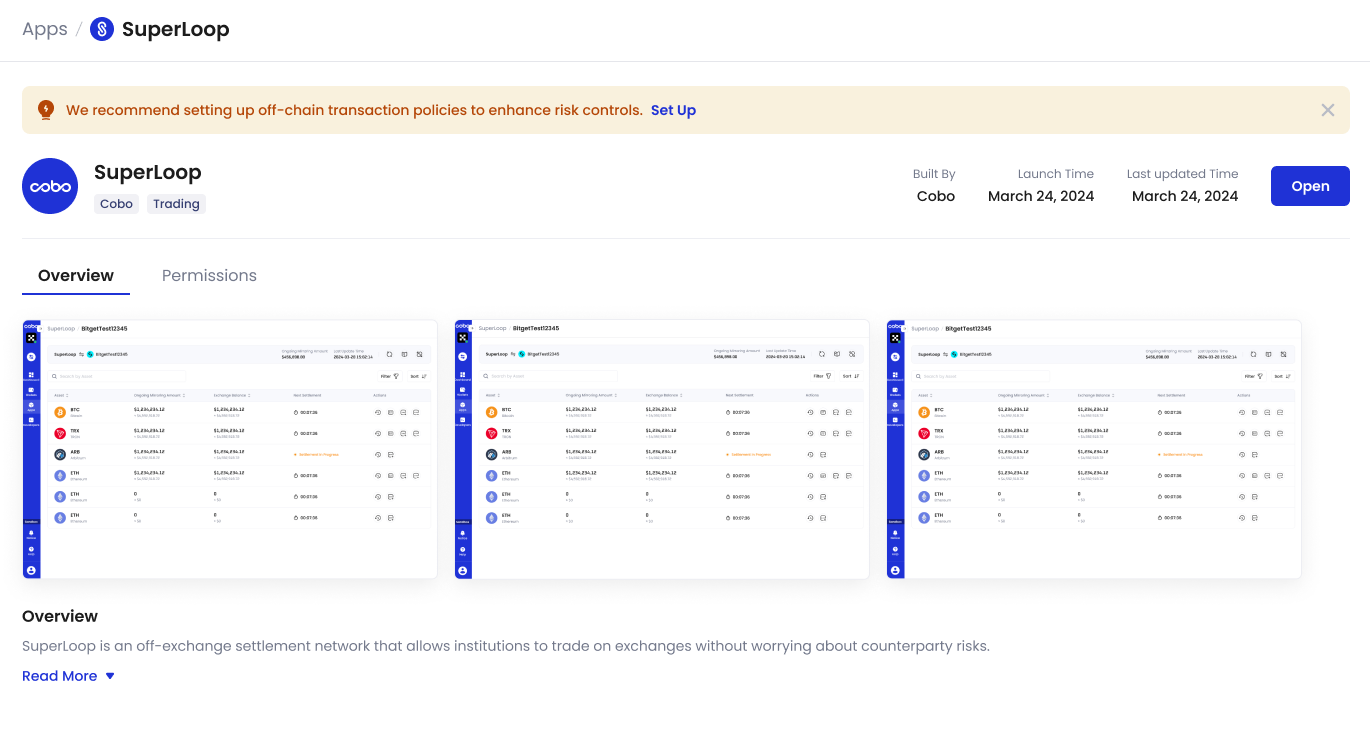Click the SuperLoop breadcrumb icon

[102, 29]
